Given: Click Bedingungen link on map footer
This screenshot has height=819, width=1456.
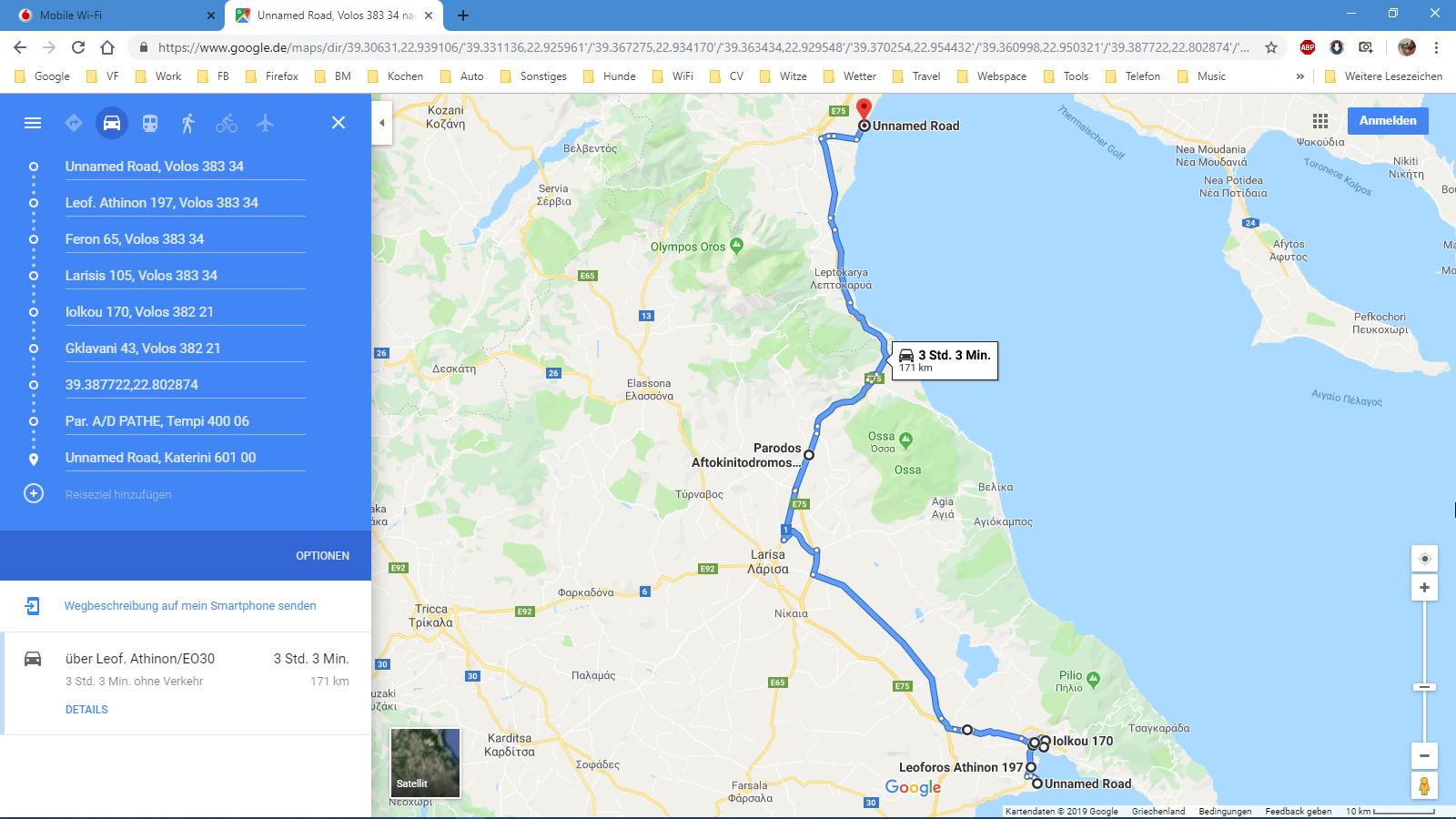Looking at the screenshot, I should tap(1225, 811).
